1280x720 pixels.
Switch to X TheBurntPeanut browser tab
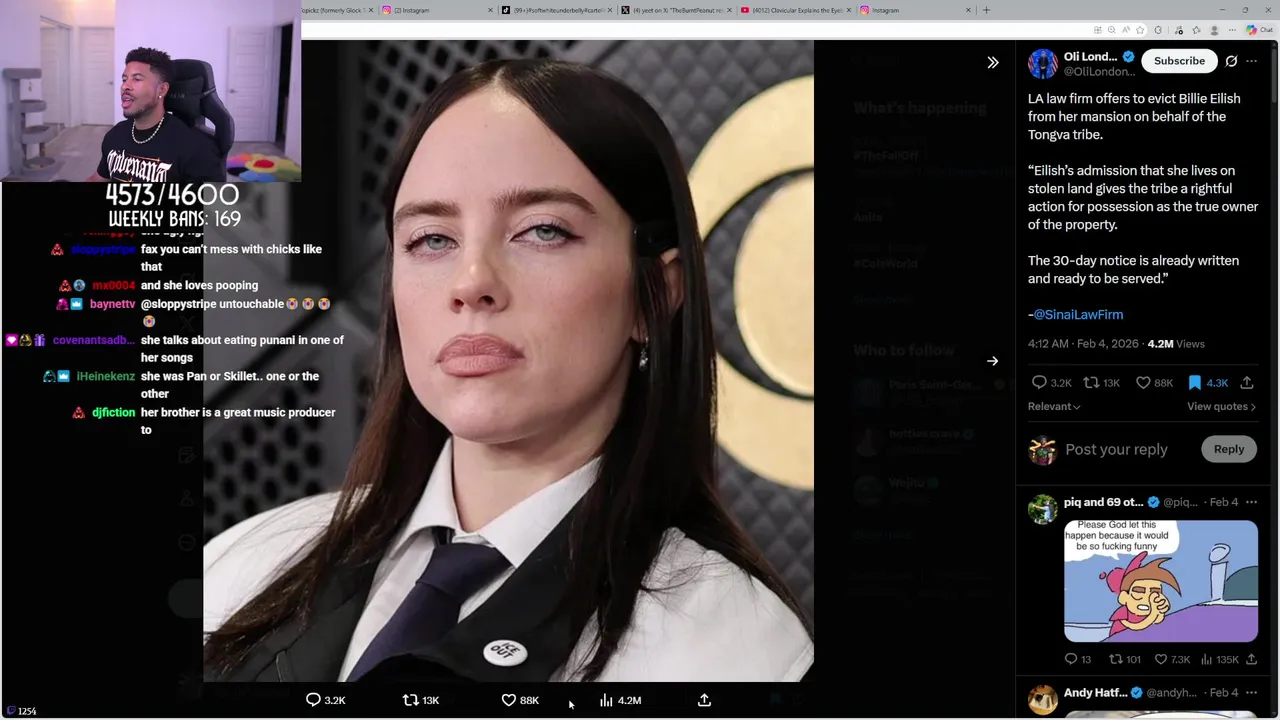pos(675,10)
